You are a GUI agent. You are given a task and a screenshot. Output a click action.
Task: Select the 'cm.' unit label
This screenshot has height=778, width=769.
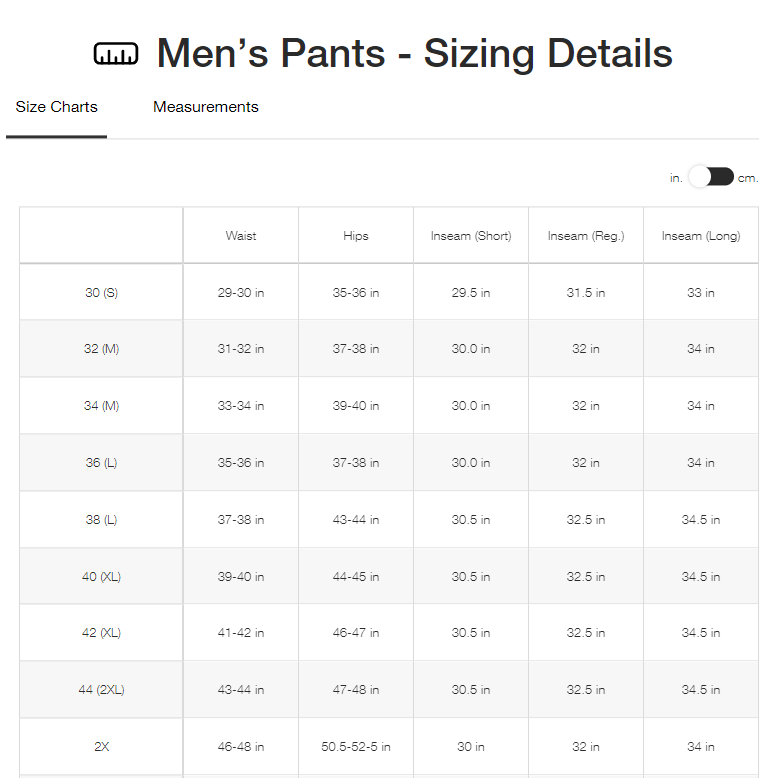tap(748, 178)
